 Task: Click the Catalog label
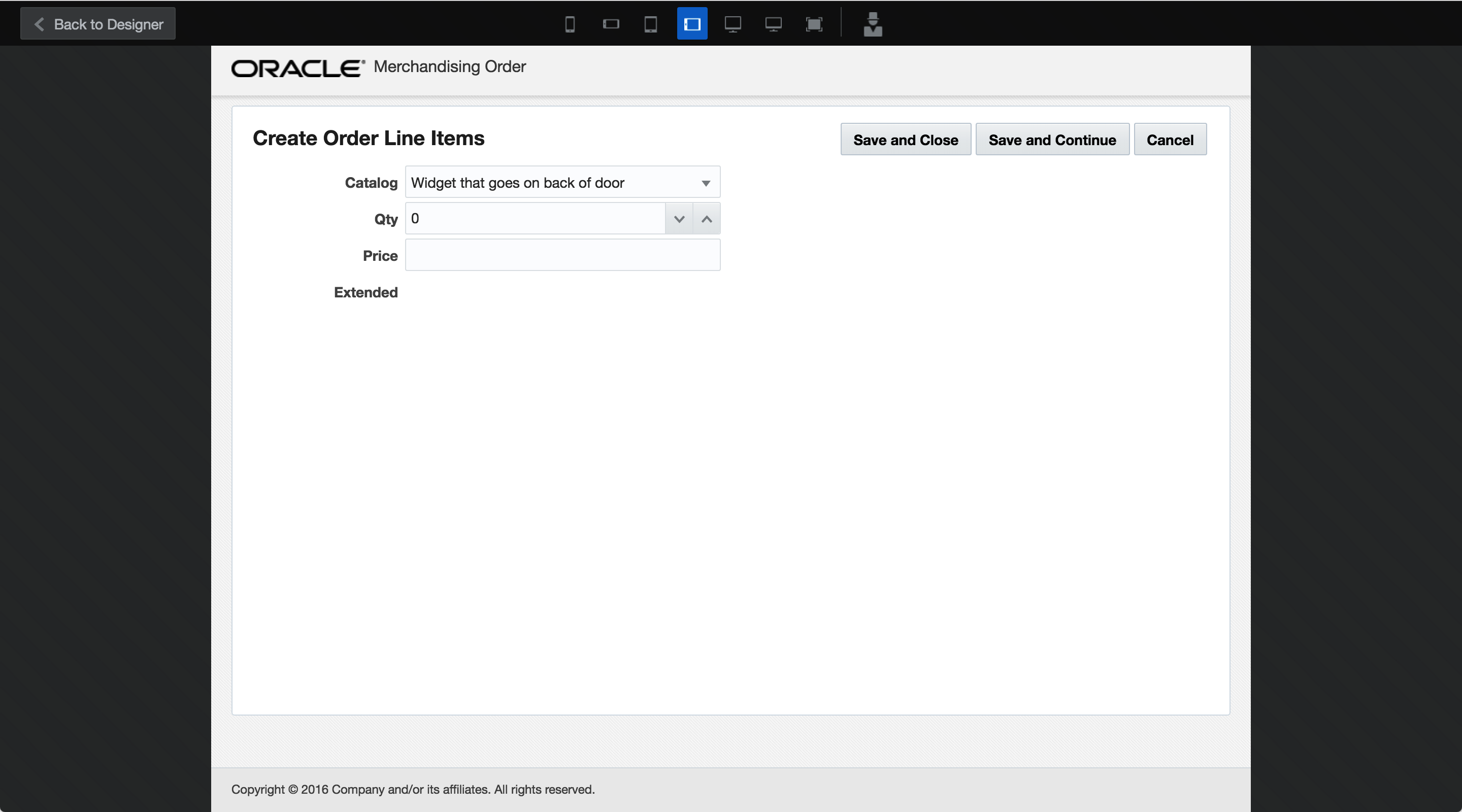click(x=371, y=183)
